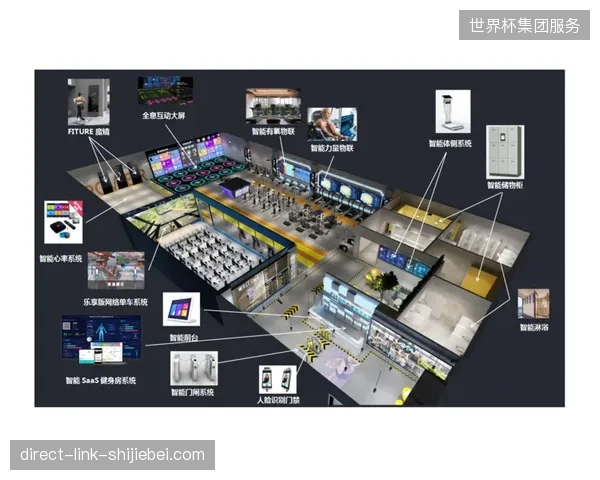
Task: Click the FITURE 魔镜 photo thumbnail
Action: [89, 102]
